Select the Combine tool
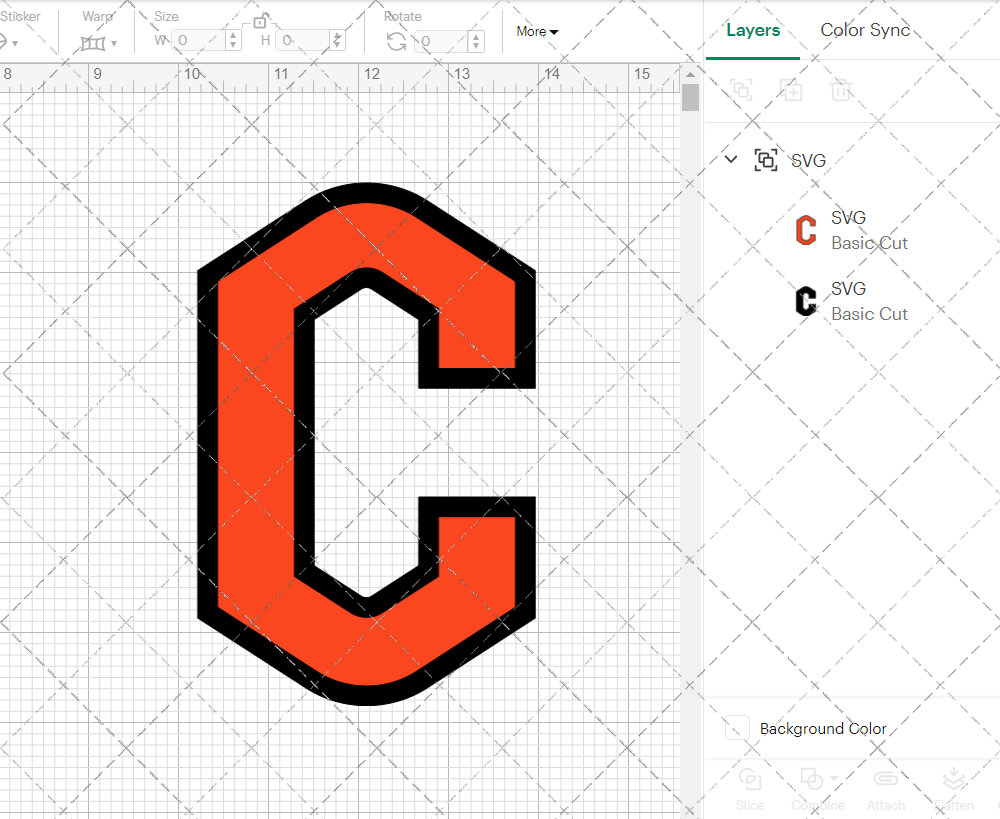Screen dimensions: 1000x819 (x=812, y=790)
